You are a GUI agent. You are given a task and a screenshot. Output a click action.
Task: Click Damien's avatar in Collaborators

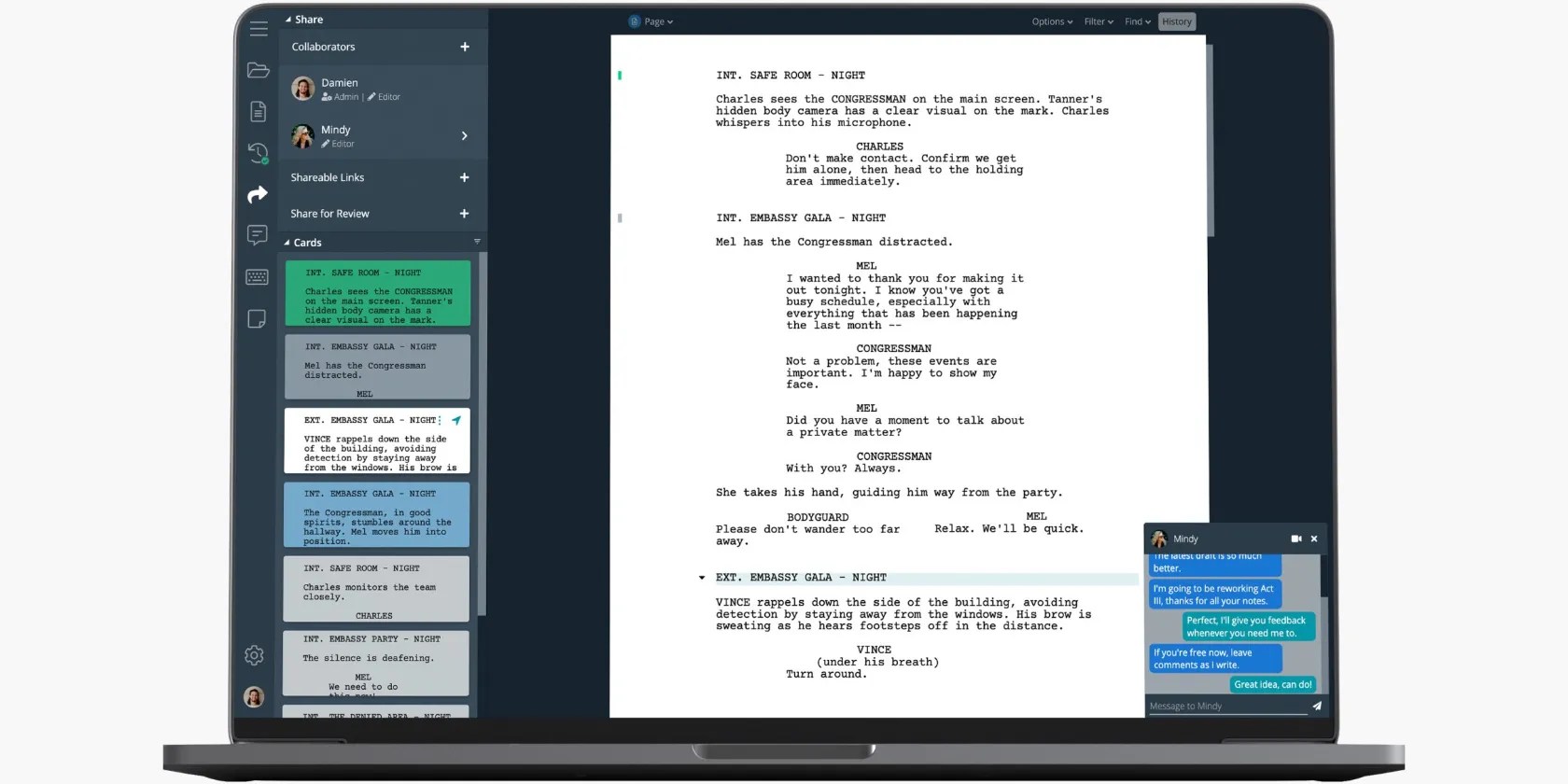tap(302, 89)
